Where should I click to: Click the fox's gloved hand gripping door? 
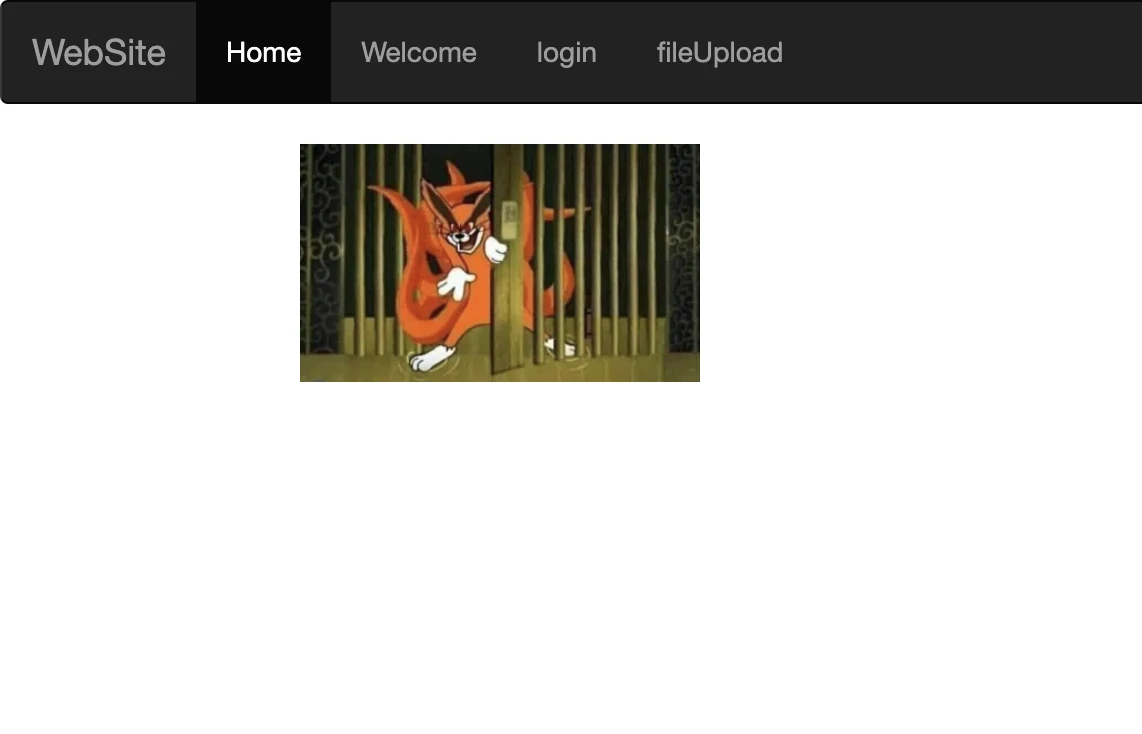coord(495,250)
